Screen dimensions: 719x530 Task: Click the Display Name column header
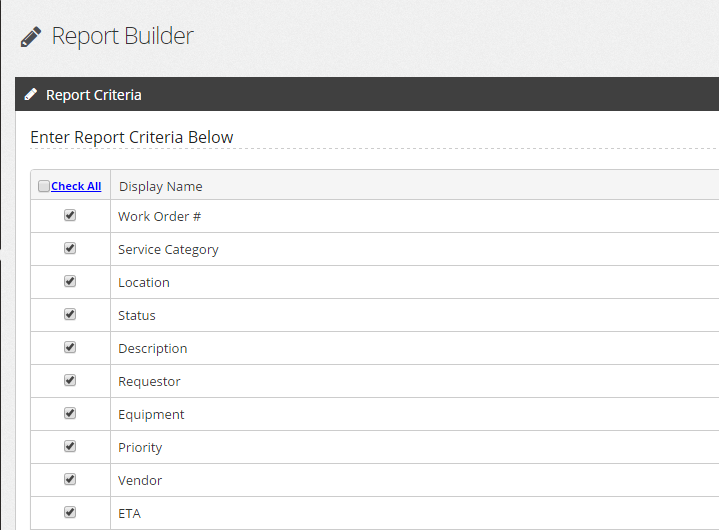160,187
